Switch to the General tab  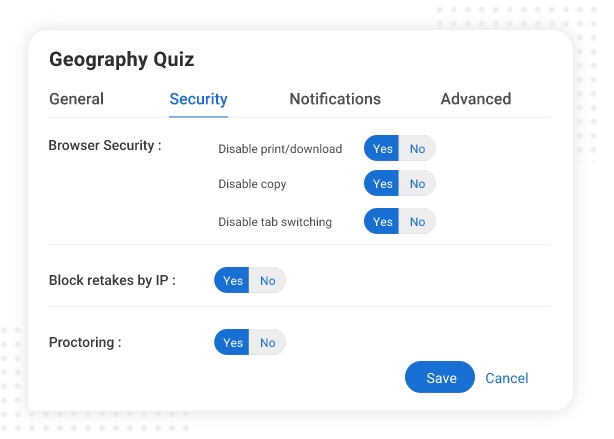[76, 99]
